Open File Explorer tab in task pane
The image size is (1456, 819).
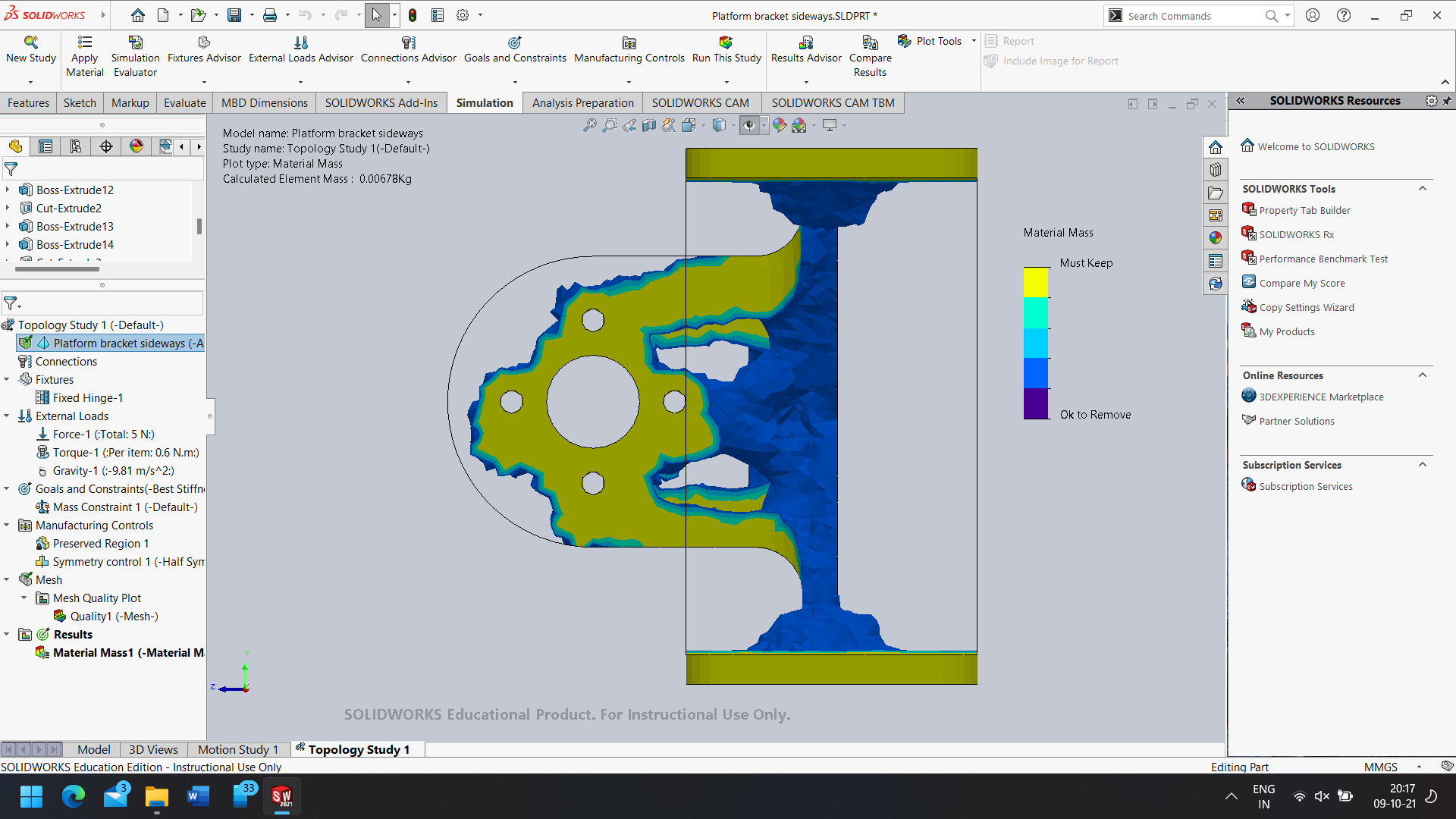coord(1216,193)
